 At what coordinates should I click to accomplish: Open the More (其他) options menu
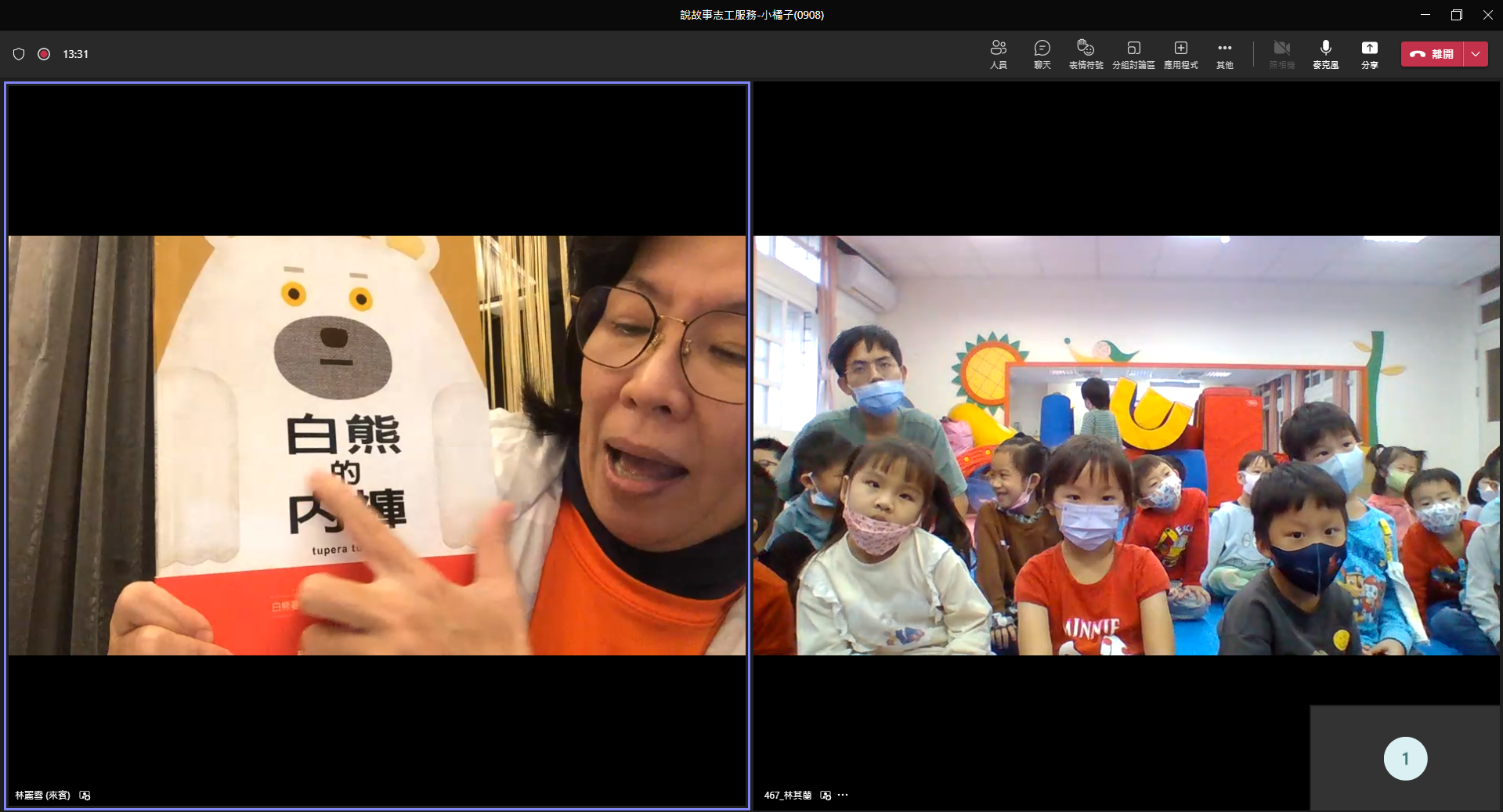[x=1224, y=54]
